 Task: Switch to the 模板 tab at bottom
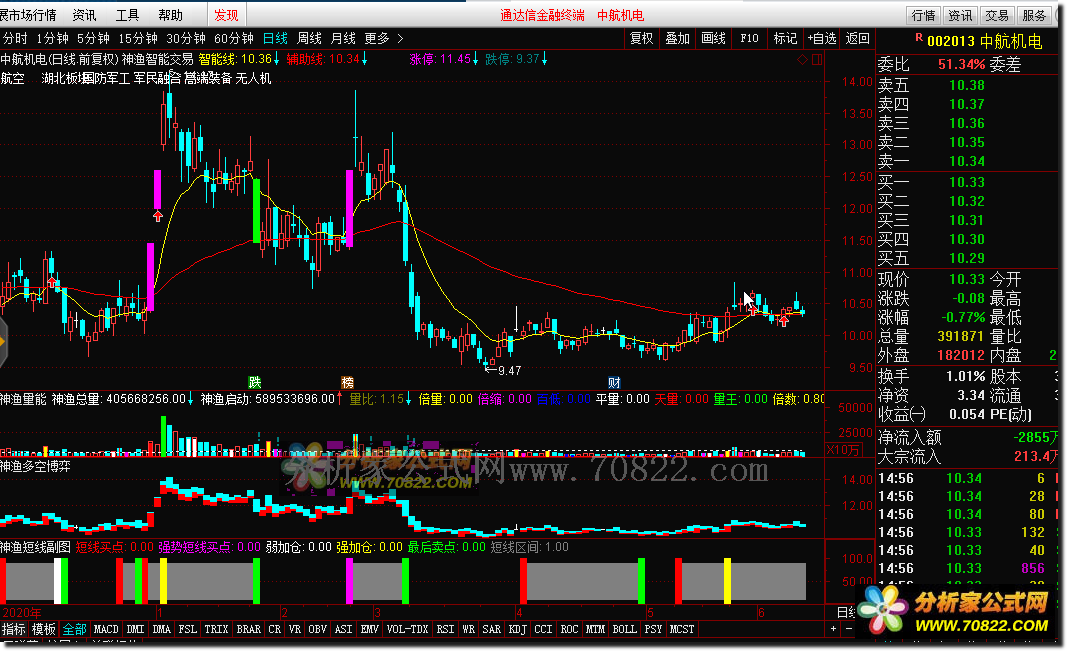(x=44, y=629)
